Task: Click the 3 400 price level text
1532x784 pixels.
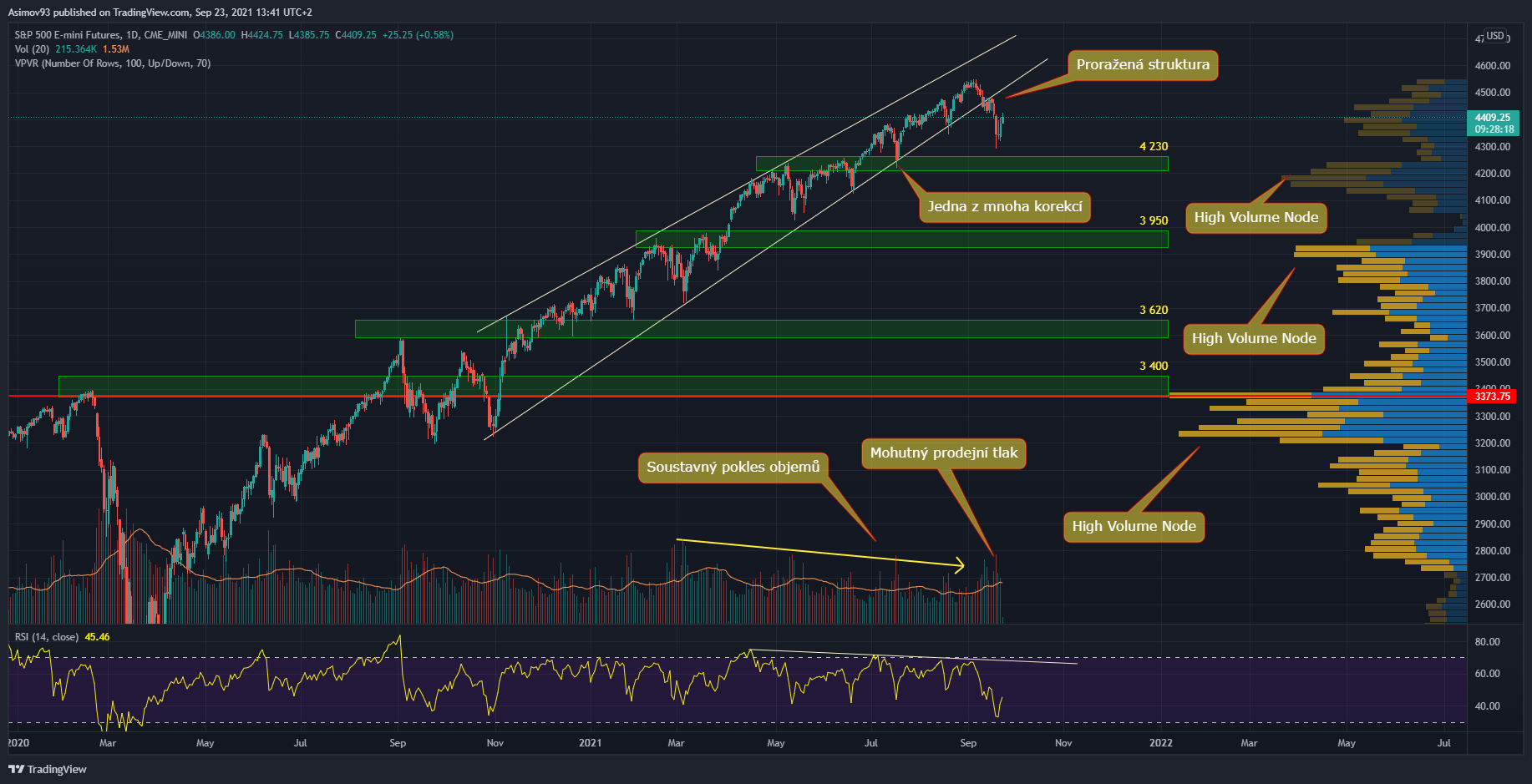Action: pyautogui.click(x=1153, y=366)
